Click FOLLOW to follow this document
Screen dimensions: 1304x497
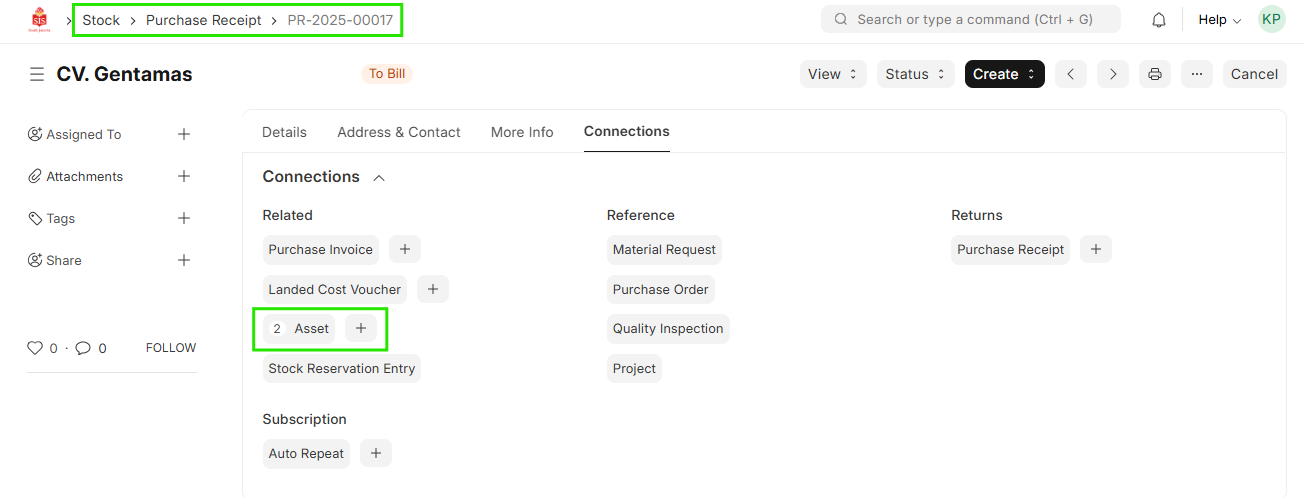[171, 348]
